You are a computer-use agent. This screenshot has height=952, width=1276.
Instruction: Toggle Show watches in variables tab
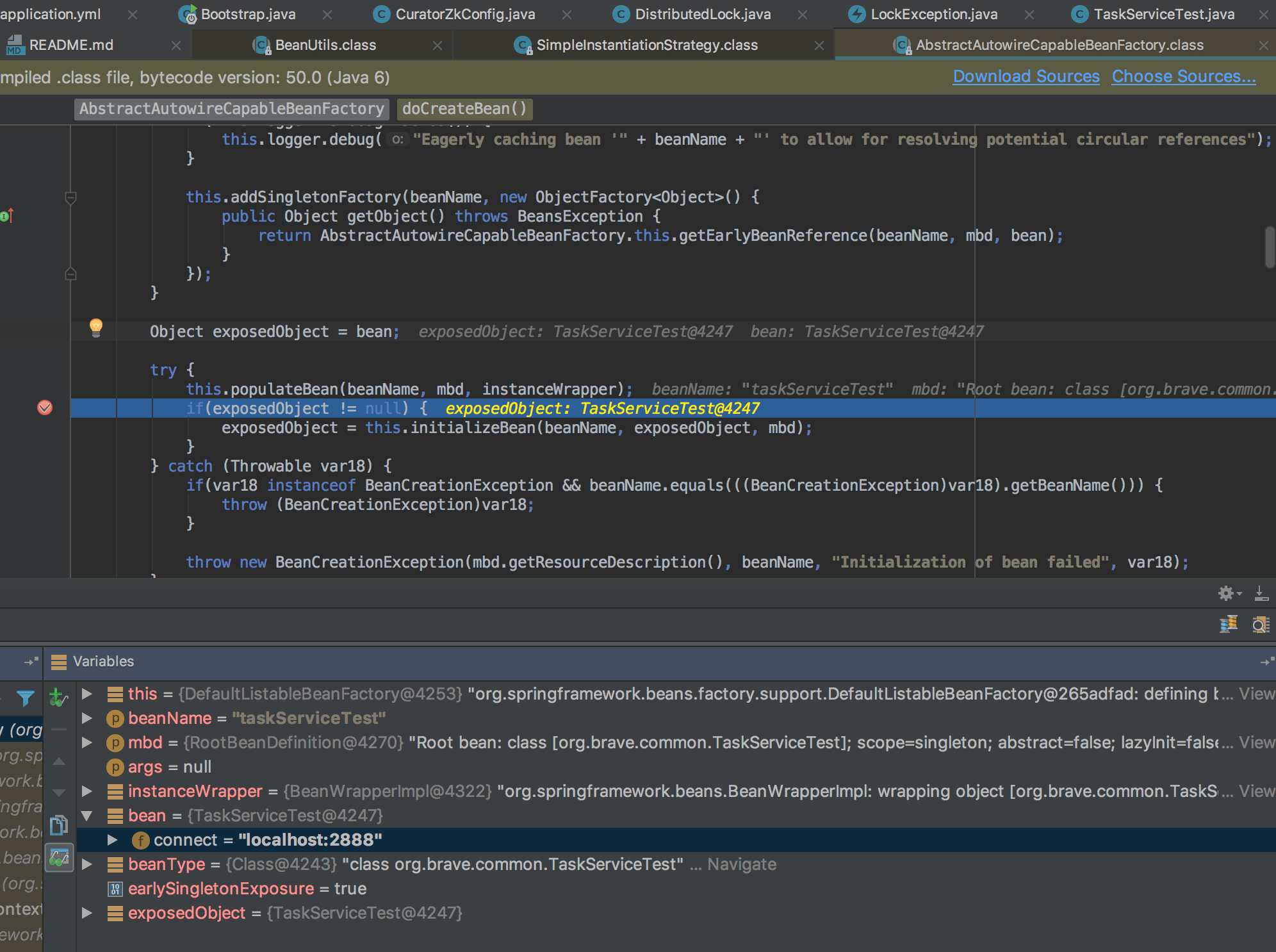[59, 857]
